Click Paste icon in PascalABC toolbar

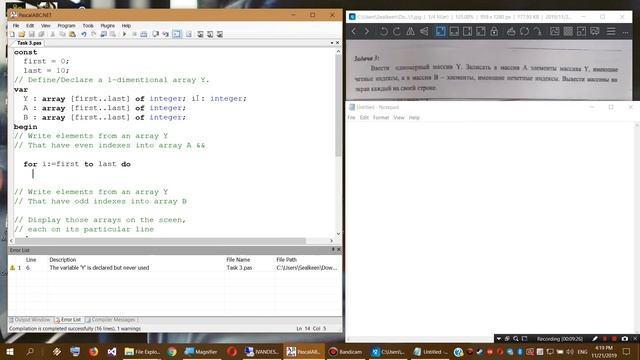72,34
